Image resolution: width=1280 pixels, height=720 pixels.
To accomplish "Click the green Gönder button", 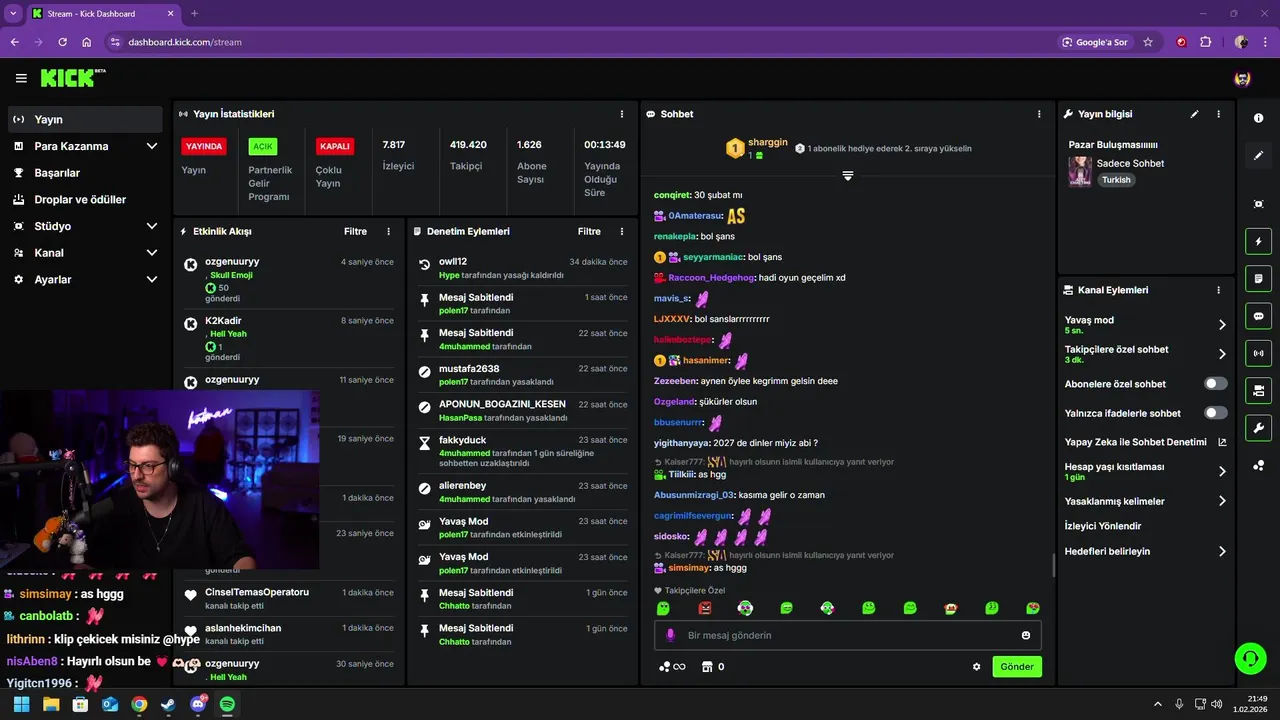I will point(1017,667).
